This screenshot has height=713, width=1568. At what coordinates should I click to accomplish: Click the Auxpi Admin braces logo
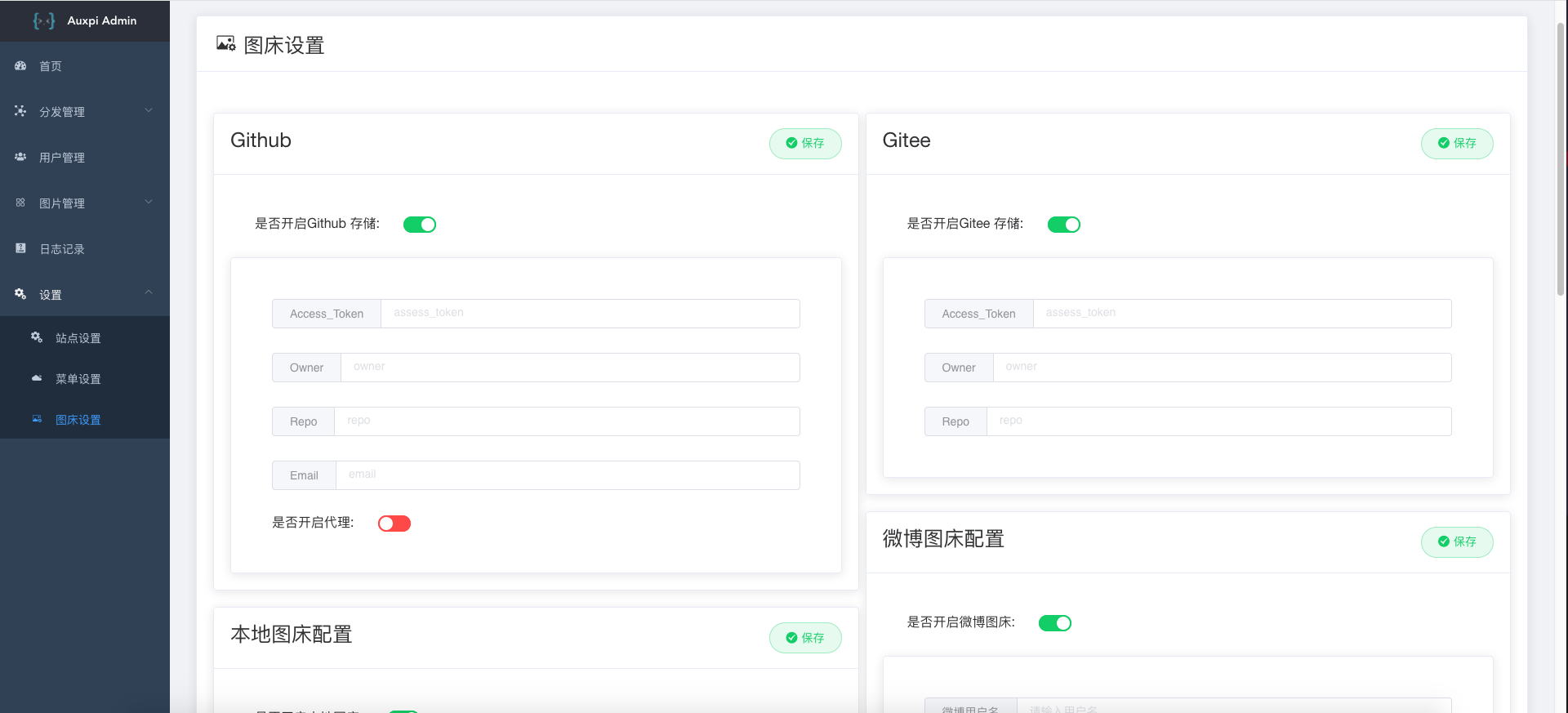44,20
